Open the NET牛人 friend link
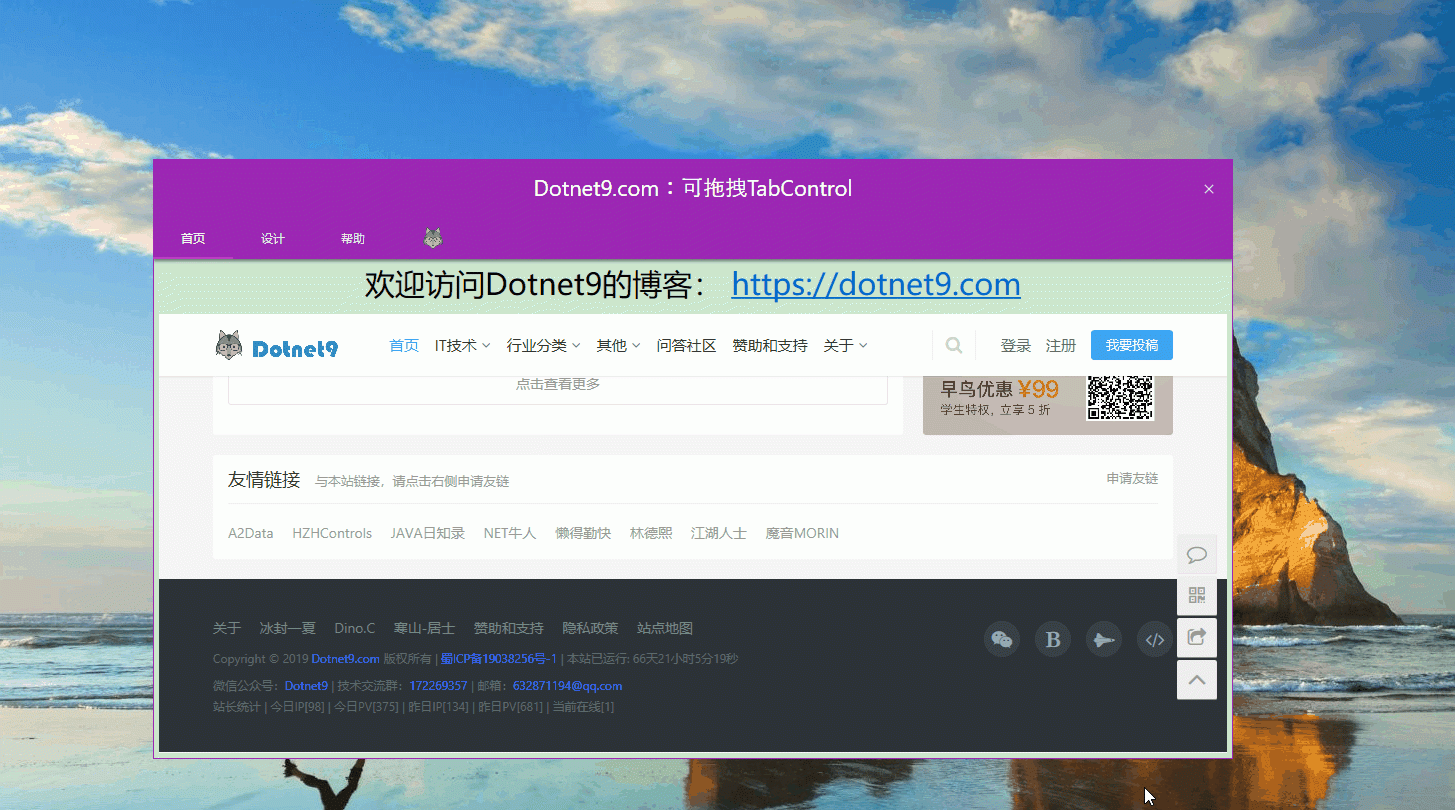The height and width of the screenshot is (810, 1455). (510, 533)
